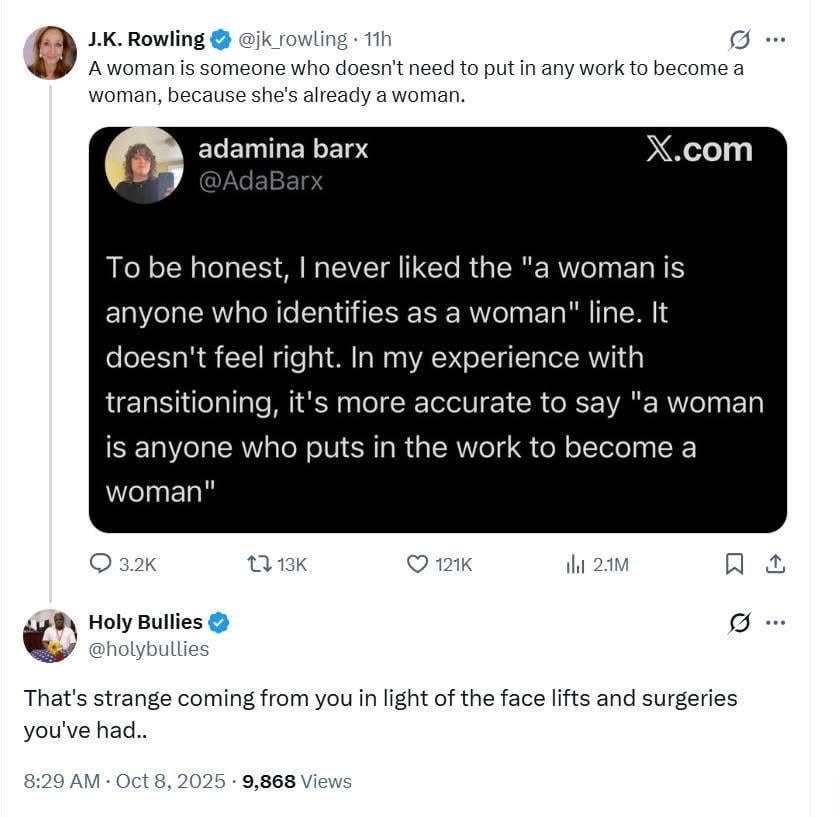Open the more options menu on Rowling's post
This screenshot has width=839, height=817.
click(775, 40)
